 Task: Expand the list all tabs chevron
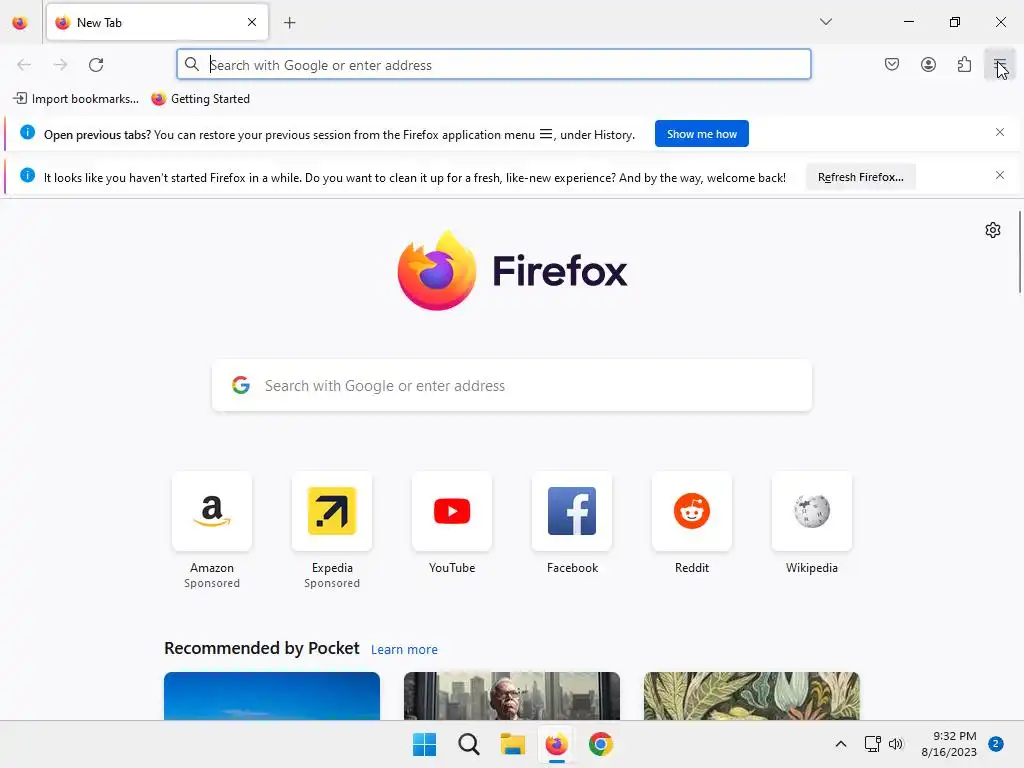pyautogui.click(x=825, y=22)
